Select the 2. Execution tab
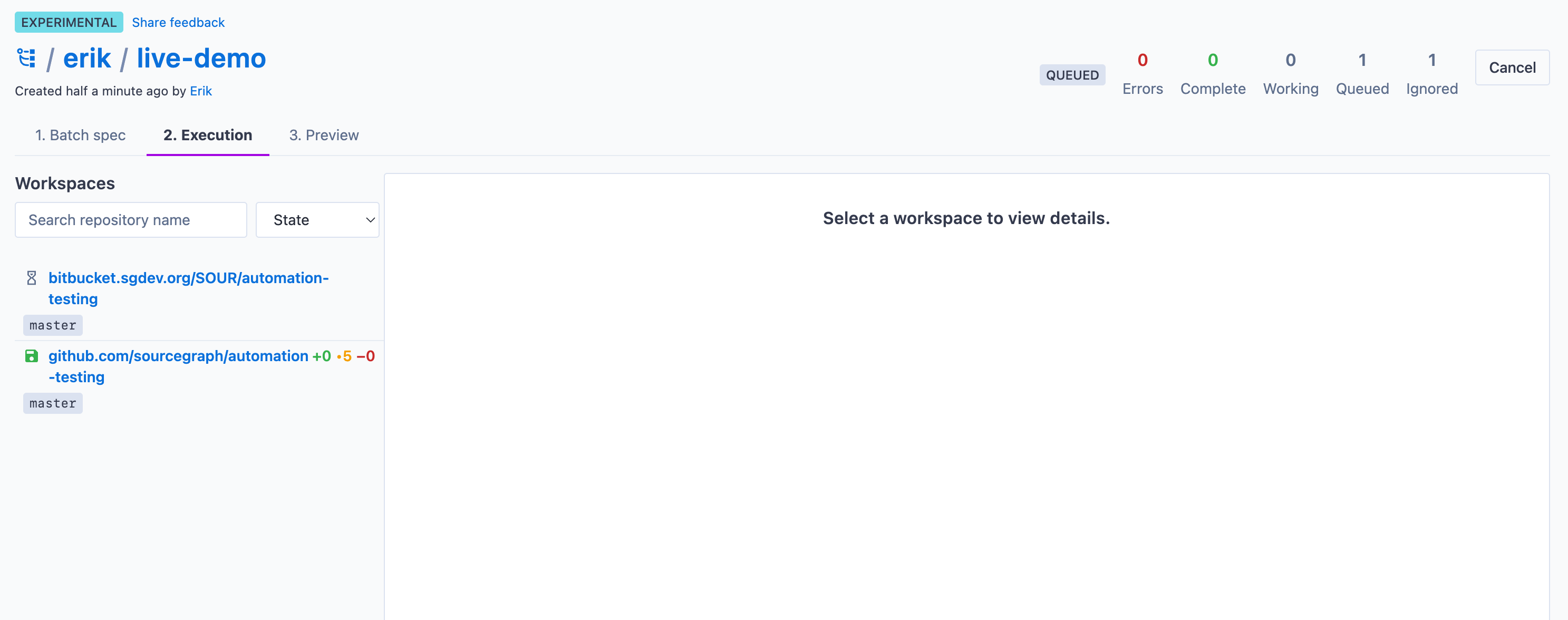This screenshot has height=620, width=1568. tap(208, 135)
